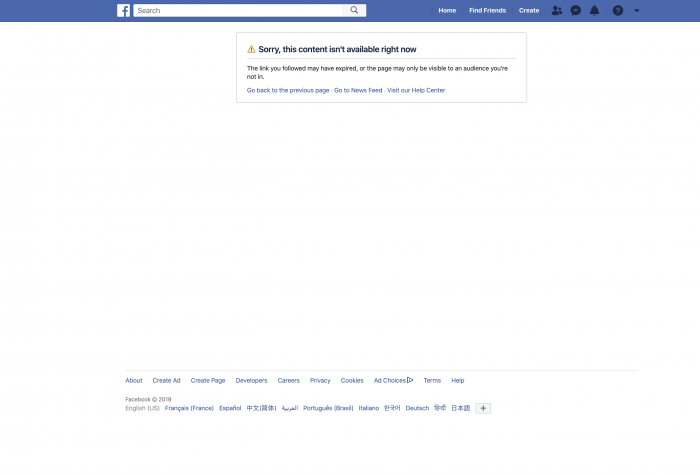Select Create in the top bar
Screen dimensions: 700x475
point(529,10)
